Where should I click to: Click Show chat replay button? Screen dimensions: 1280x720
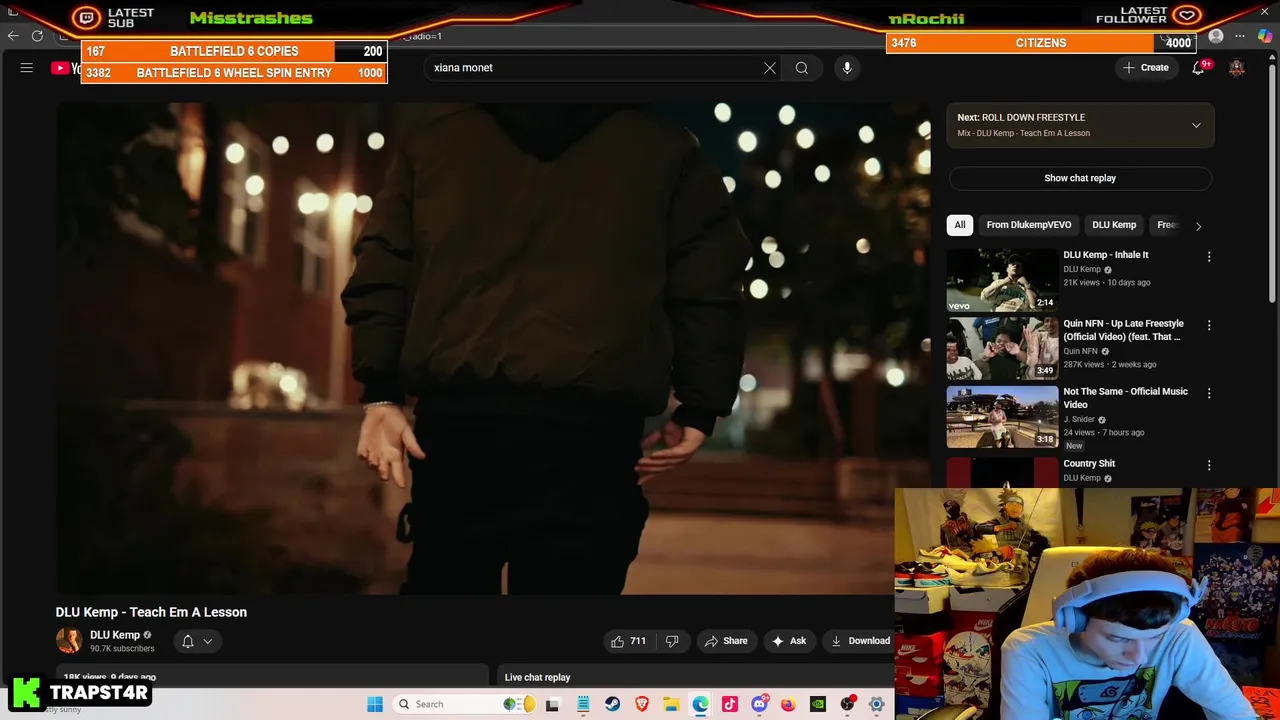(x=1080, y=178)
